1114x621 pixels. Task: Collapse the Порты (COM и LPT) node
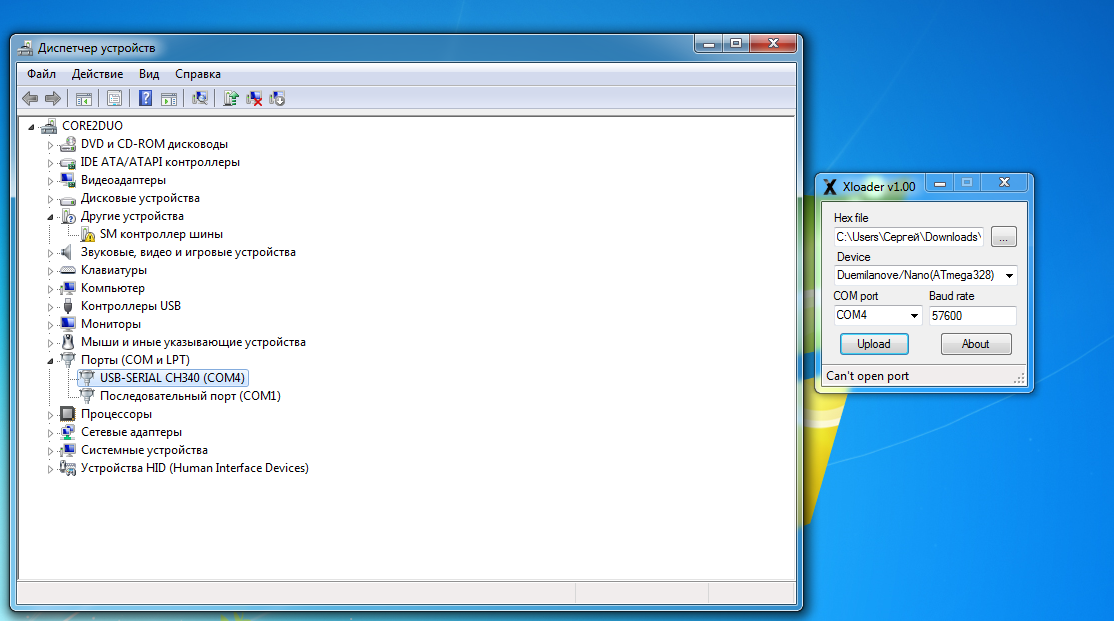[x=50, y=360]
